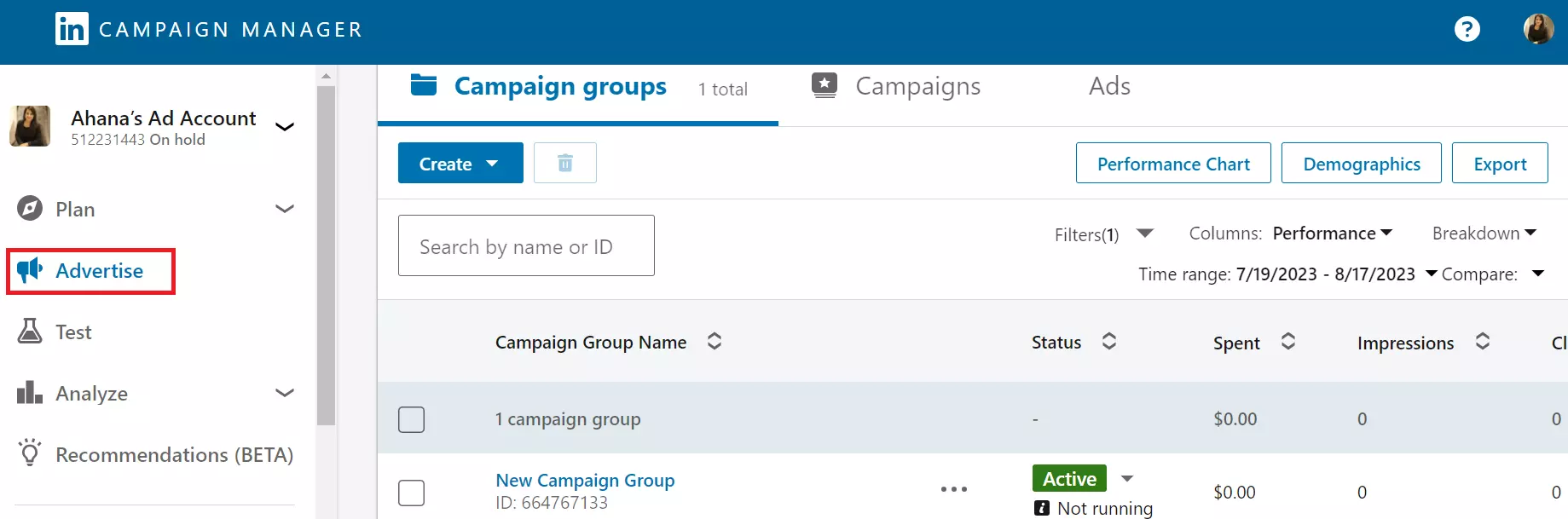The height and width of the screenshot is (519, 1568).
Task: Click the LinkedIn logo icon
Action: tap(72, 29)
